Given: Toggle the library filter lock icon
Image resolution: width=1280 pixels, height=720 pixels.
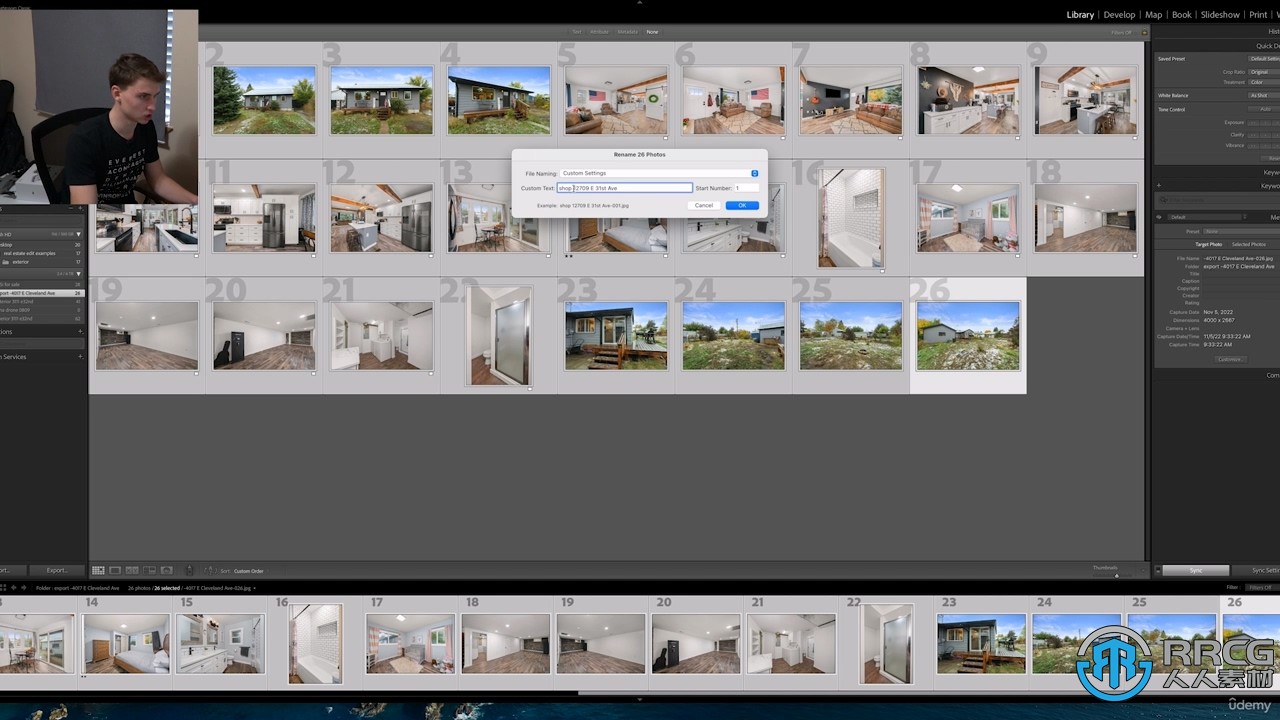Looking at the screenshot, I should click(1145, 32).
